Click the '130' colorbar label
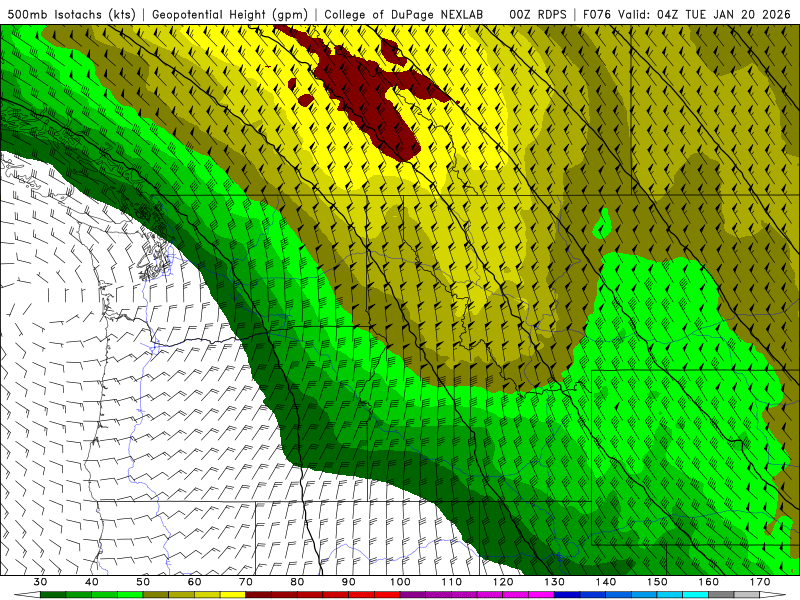 pos(554,582)
